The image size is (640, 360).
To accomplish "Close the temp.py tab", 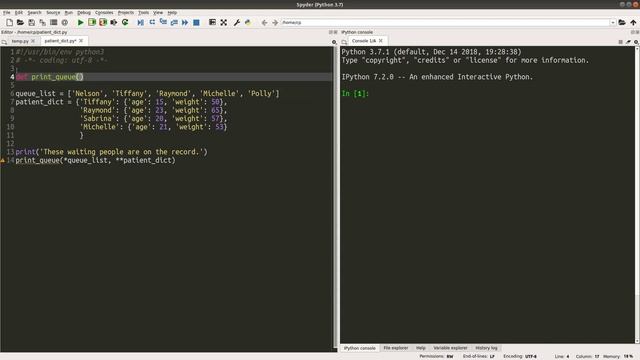I will coord(33,41).
